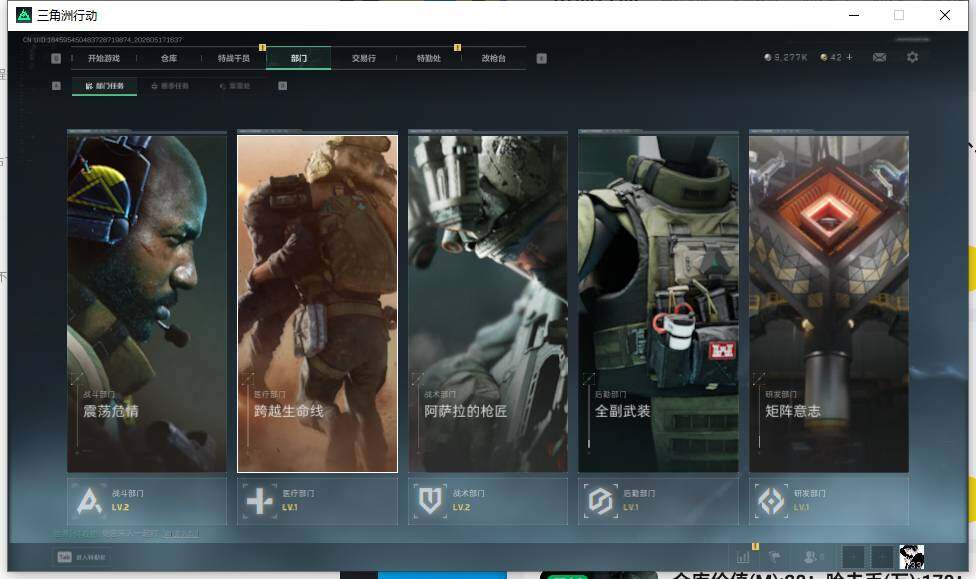
Task: Open the 矩阵意志 mission card
Action: pos(829,303)
